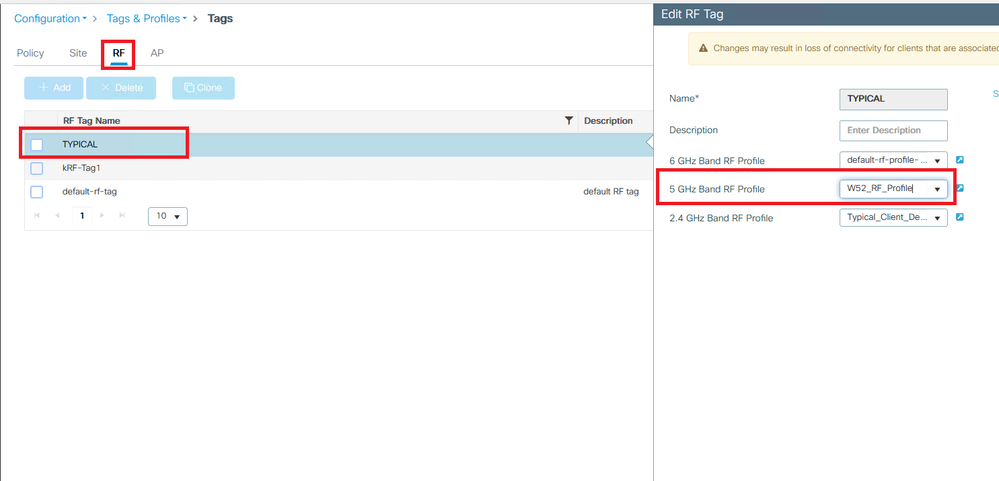The width and height of the screenshot is (999, 481).
Task: Select the RF tab
Action: [119, 53]
